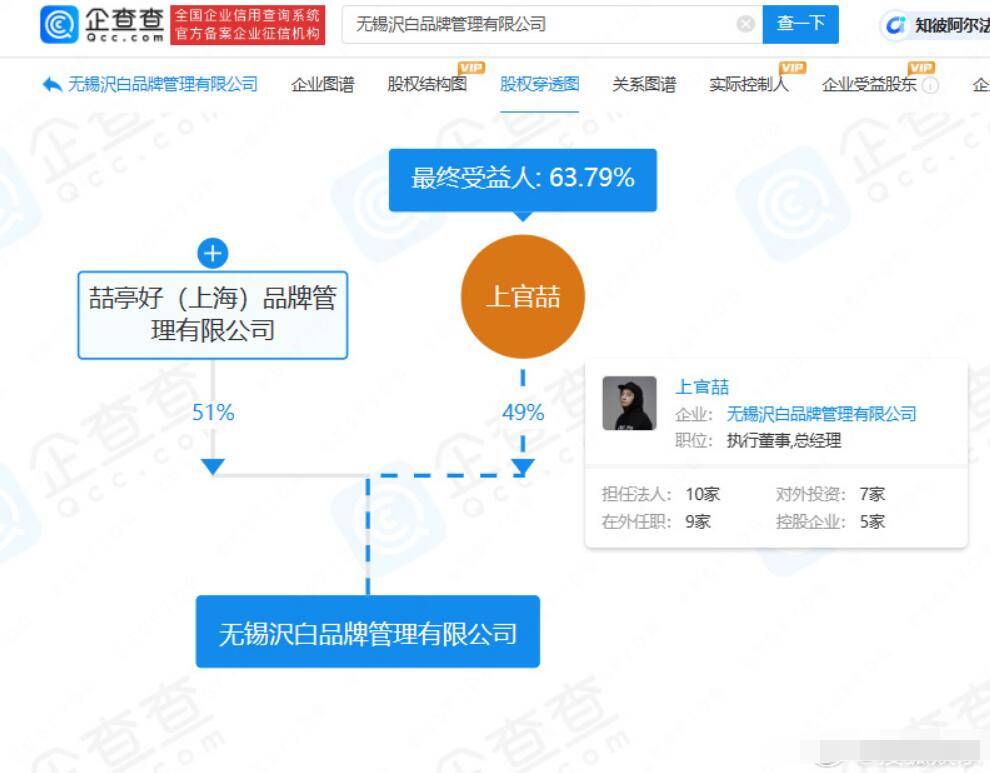Open 无锡沢白品牌管理有限公司 link in popup card
990x773 pixels.
click(821, 414)
